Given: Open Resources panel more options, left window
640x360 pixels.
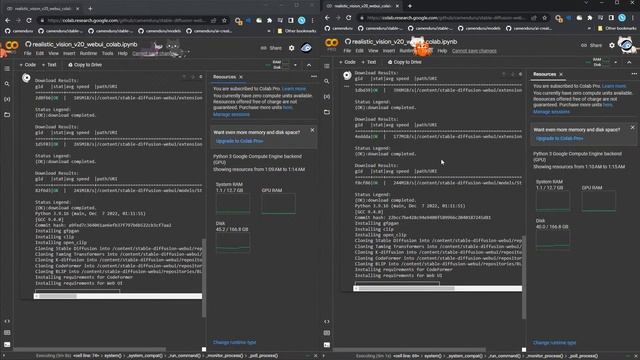Looking at the screenshot, I should [313, 76].
